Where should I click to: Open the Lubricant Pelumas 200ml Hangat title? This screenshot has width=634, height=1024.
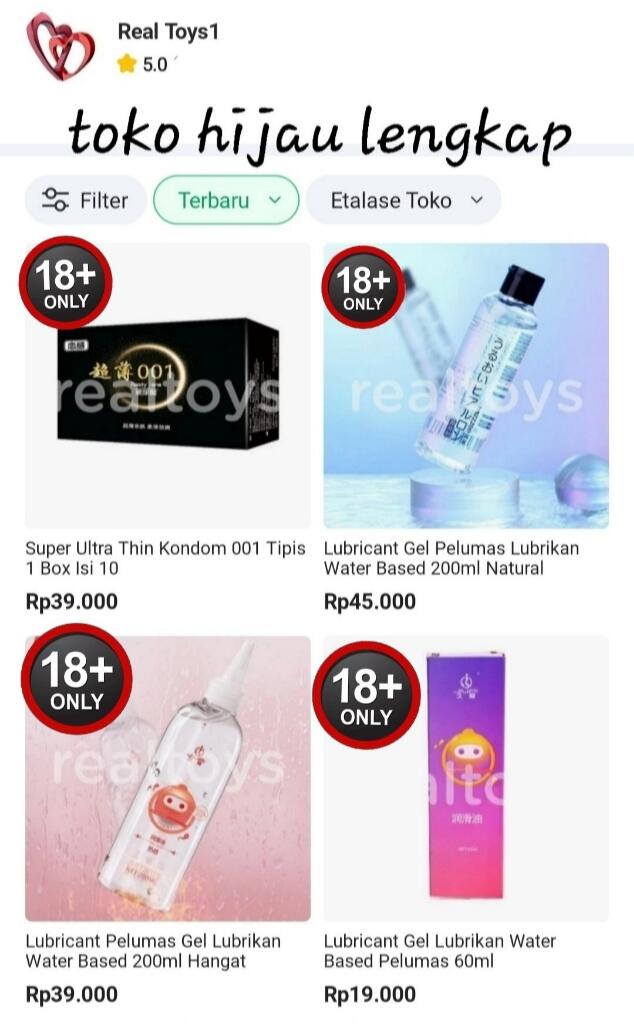tap(153, 951)
